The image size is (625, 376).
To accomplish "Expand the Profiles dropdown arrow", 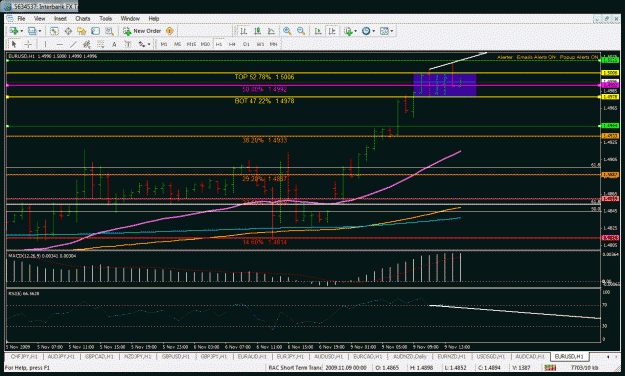I will [x=39, y=31].
